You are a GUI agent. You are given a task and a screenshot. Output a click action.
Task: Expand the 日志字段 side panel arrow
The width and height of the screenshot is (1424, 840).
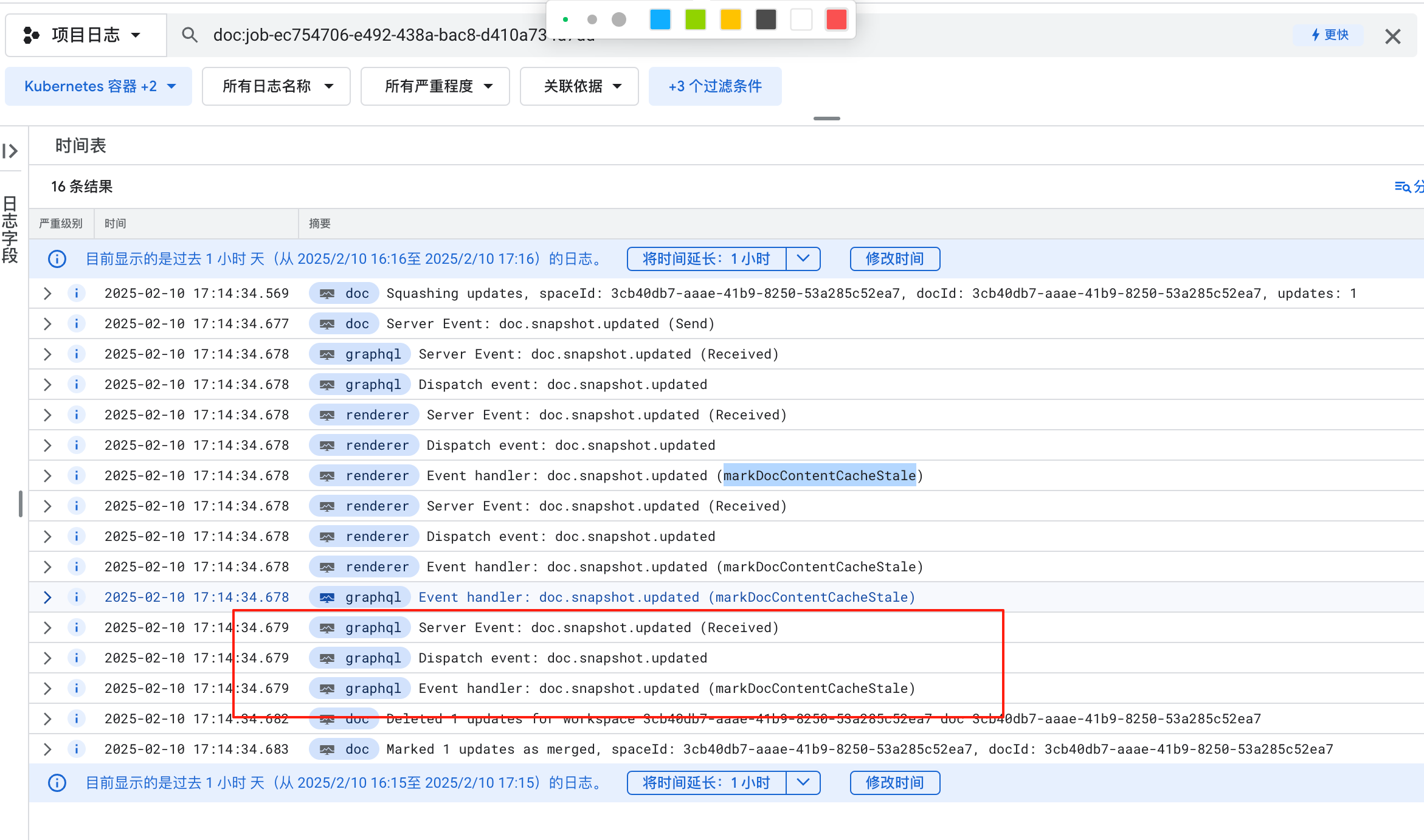(x=10, y=151)
